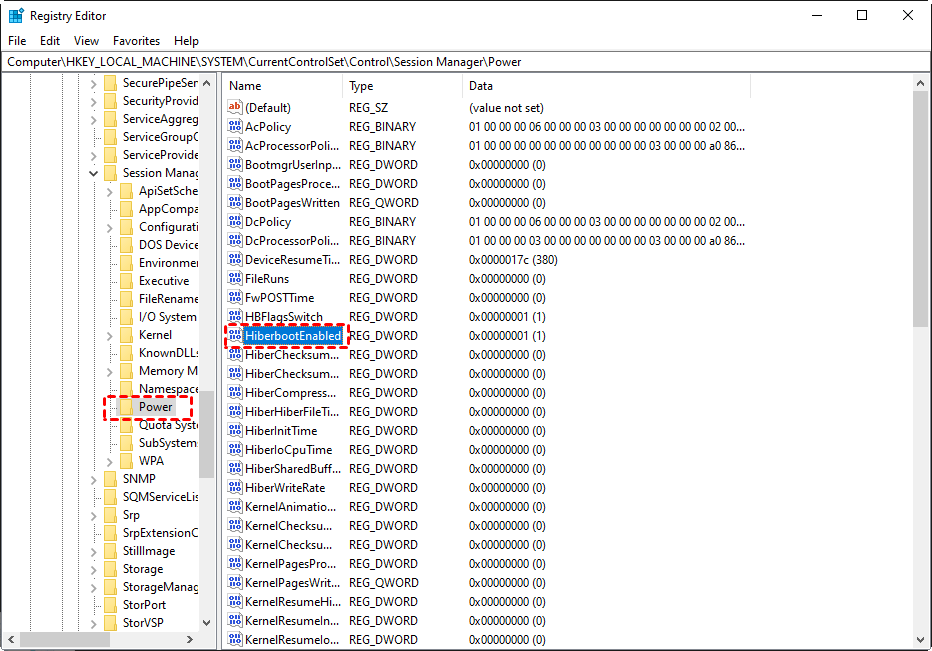The height and width of the screenshot is (651, 932).
Task: Open the View menu
Action: pos(86,40)
